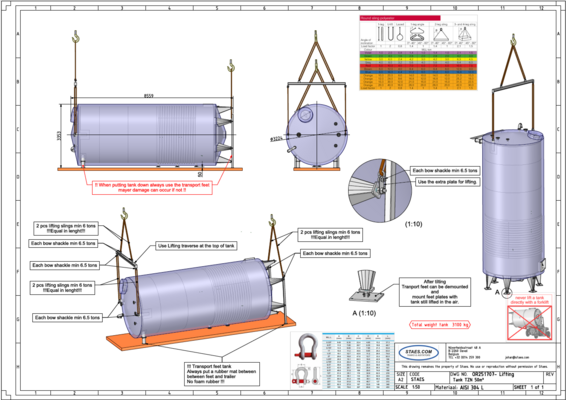
Task: Click the STAES.COM oval logo
Action: click(x=419, y=352)
